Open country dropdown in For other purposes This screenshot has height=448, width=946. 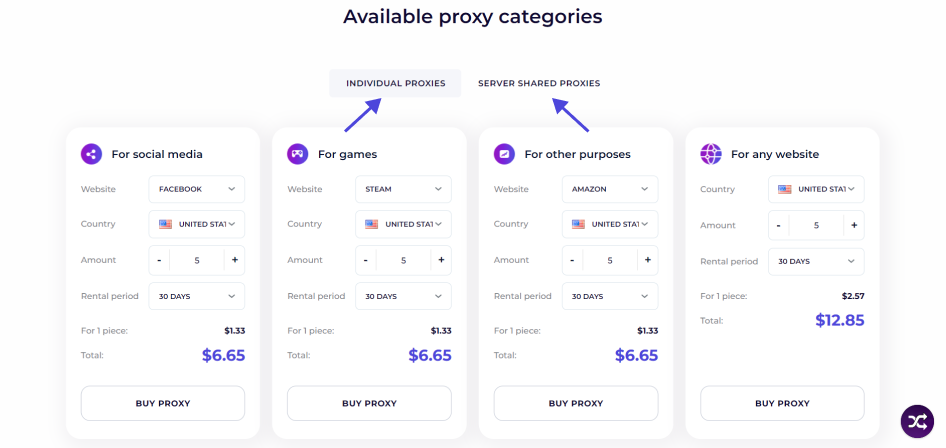pos(610,224)
